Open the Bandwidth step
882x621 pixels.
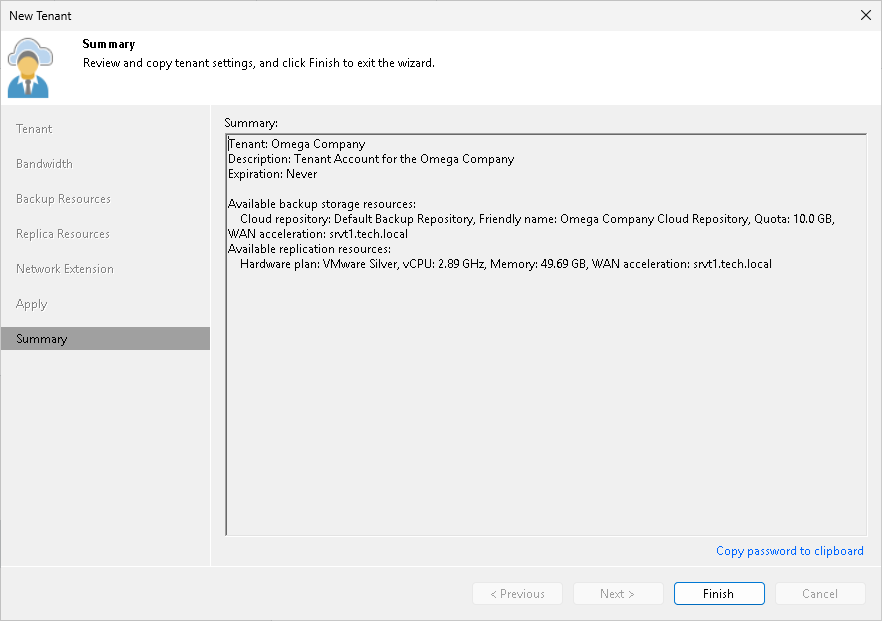pyautogui.click(x=44, y=163)
